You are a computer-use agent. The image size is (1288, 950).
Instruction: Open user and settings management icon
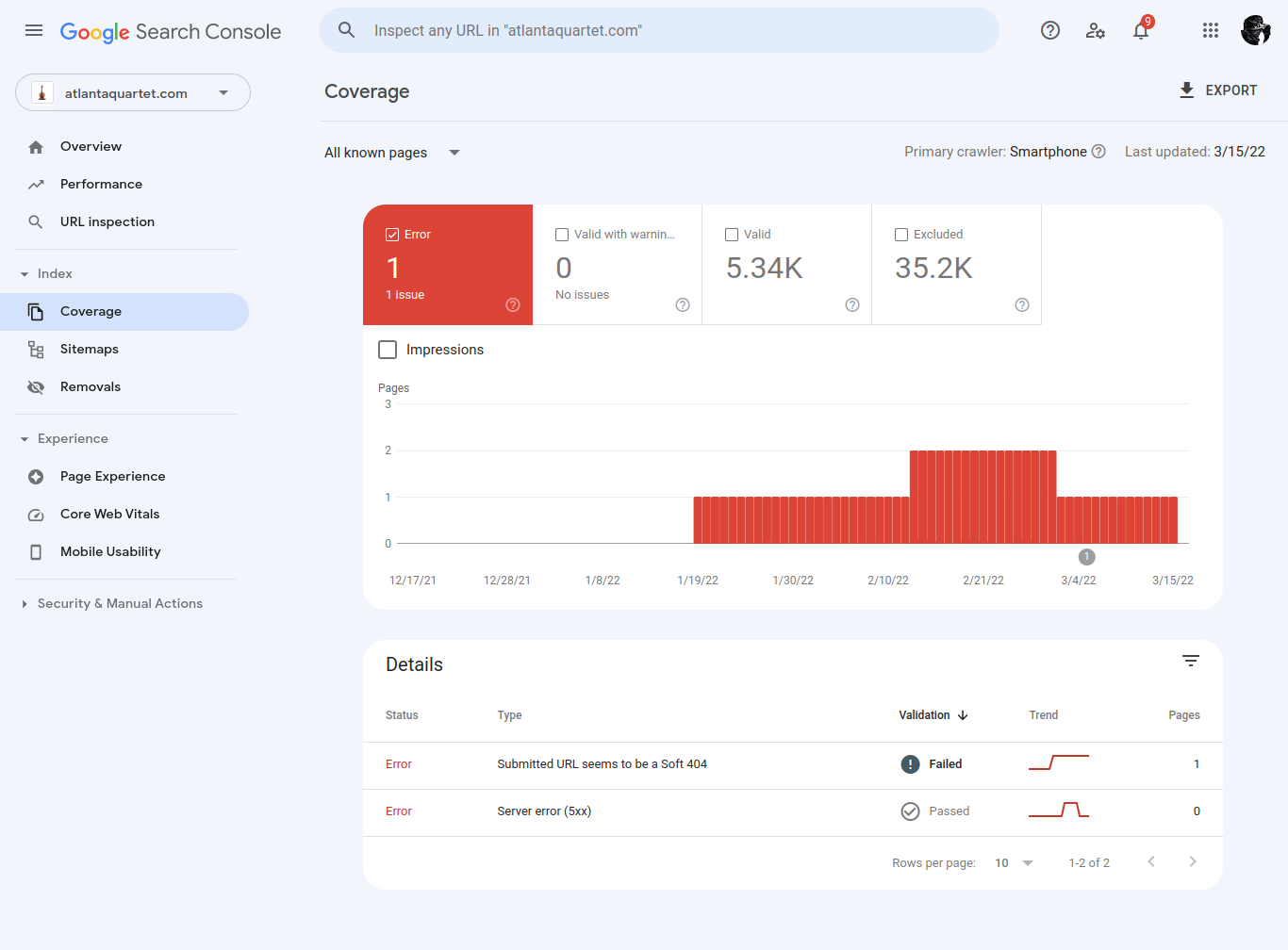(1095, 30)
